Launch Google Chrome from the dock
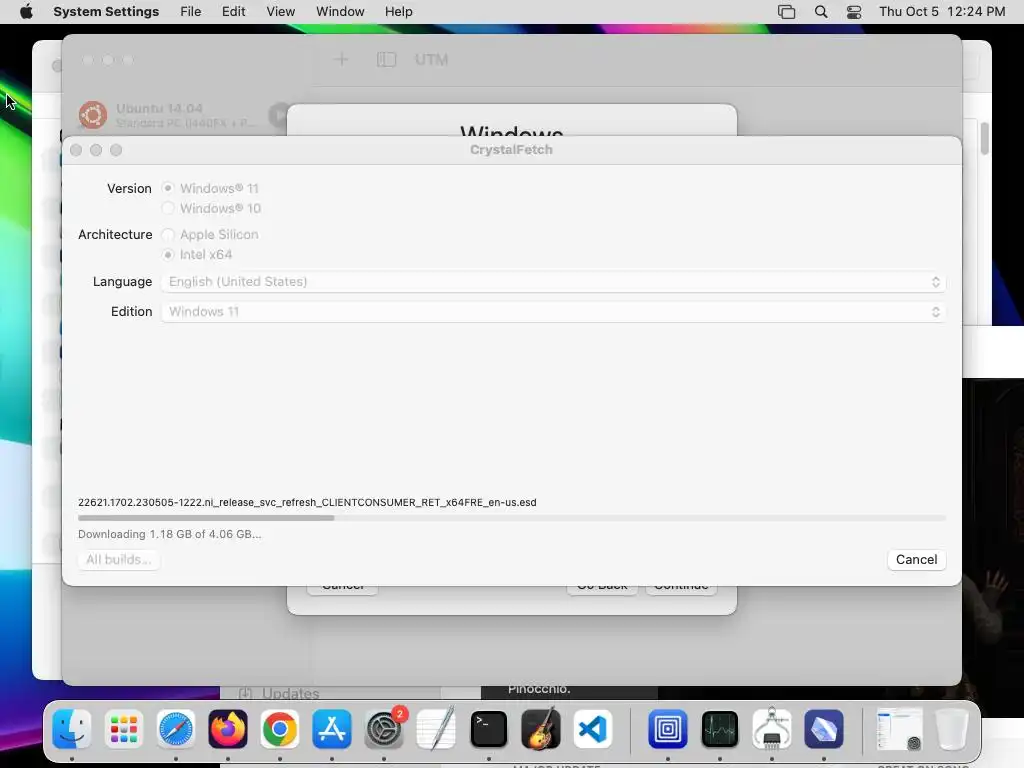Screen dimensions: 1024x768 (280, 729)
